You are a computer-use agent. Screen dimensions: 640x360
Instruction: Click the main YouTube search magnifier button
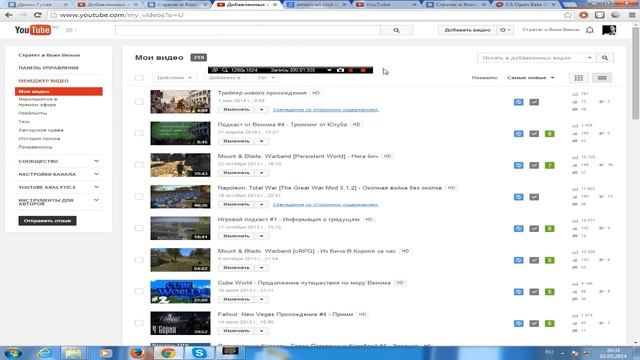(396, 30)
